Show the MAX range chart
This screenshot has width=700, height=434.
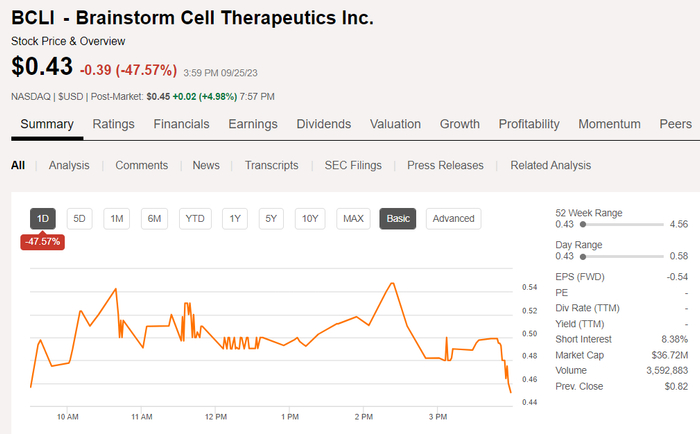[353, 218]
